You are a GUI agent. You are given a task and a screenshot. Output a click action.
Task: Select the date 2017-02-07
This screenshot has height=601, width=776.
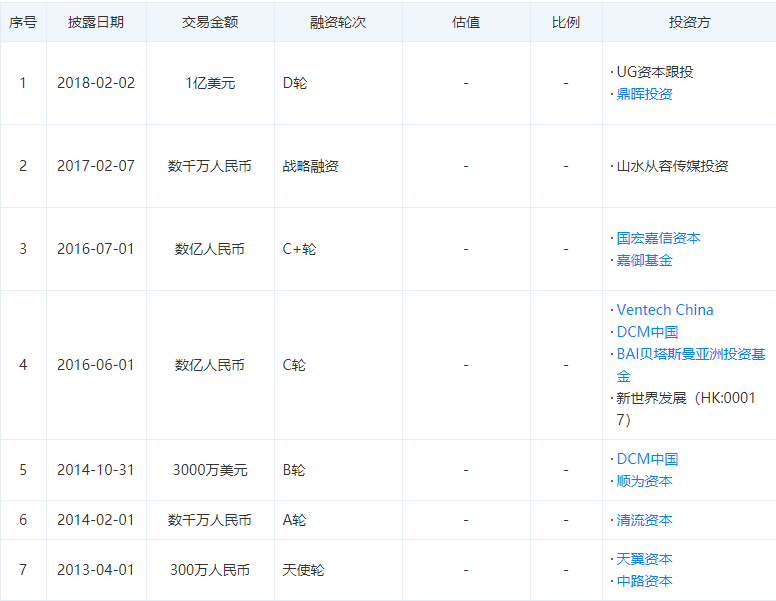tap(96, 166)
